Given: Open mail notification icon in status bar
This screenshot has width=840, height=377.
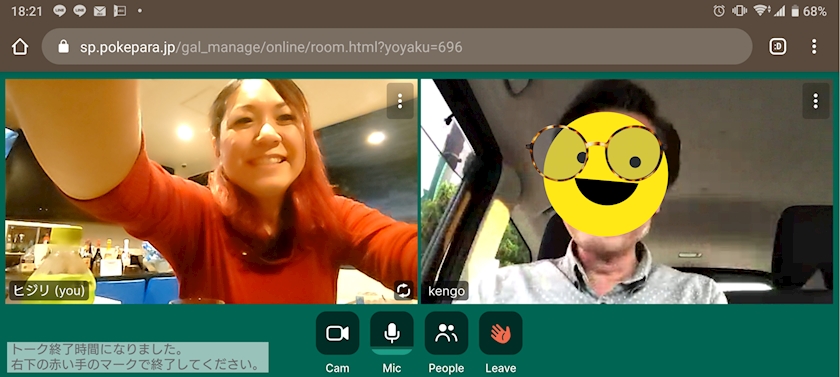Looking at the screenshot, I should [100, 11].
